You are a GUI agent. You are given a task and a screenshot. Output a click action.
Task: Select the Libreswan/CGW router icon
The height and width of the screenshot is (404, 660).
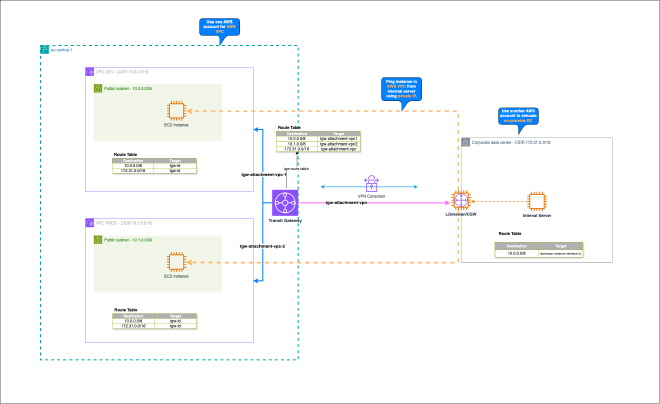461,200
